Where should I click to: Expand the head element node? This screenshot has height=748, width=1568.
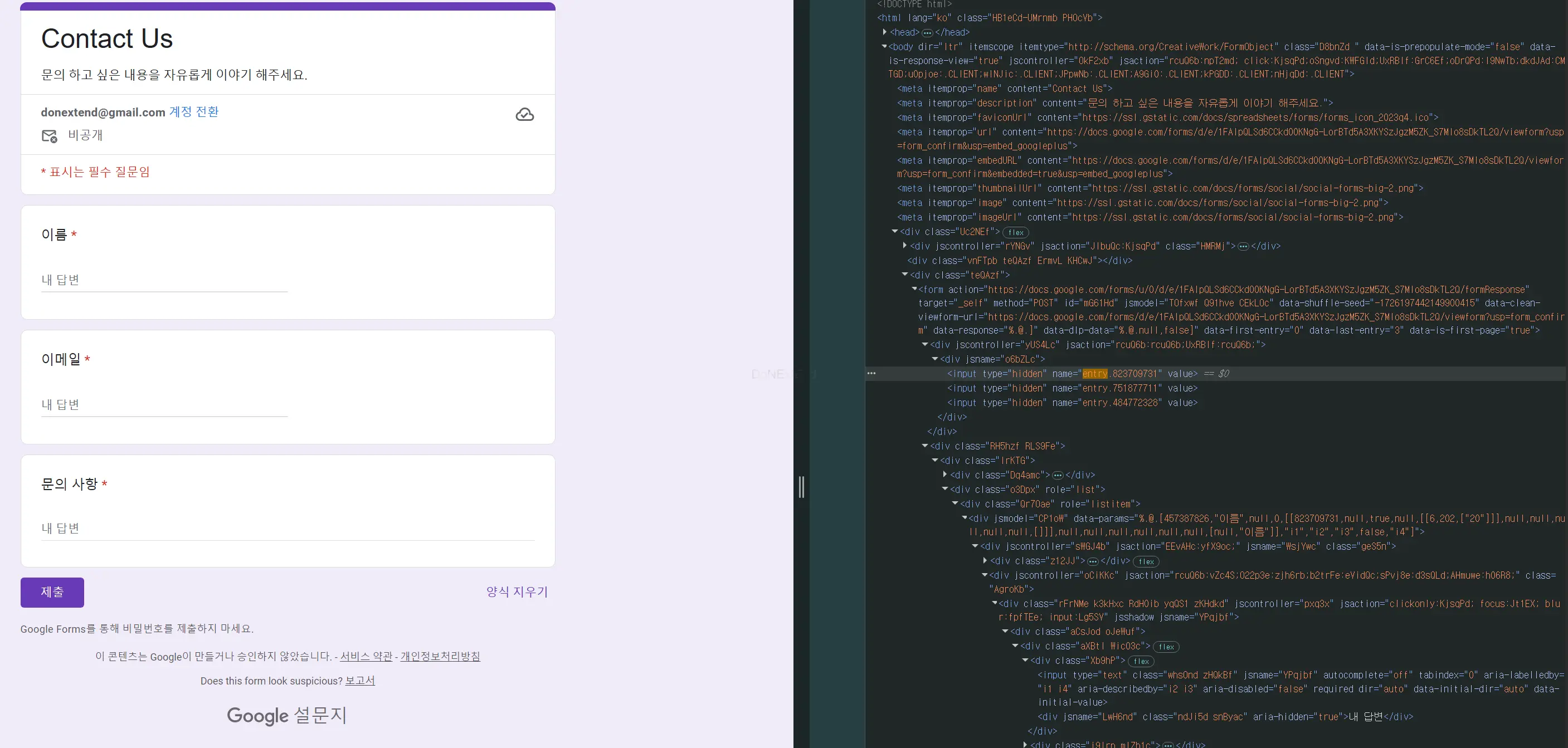point(884,32)
